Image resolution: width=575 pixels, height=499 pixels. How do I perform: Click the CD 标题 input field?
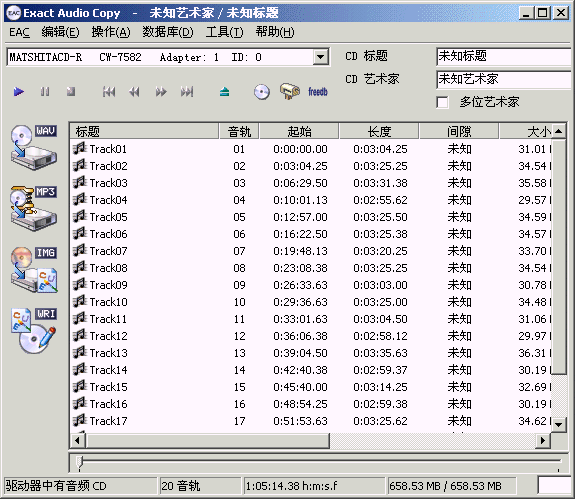point(504,56)
